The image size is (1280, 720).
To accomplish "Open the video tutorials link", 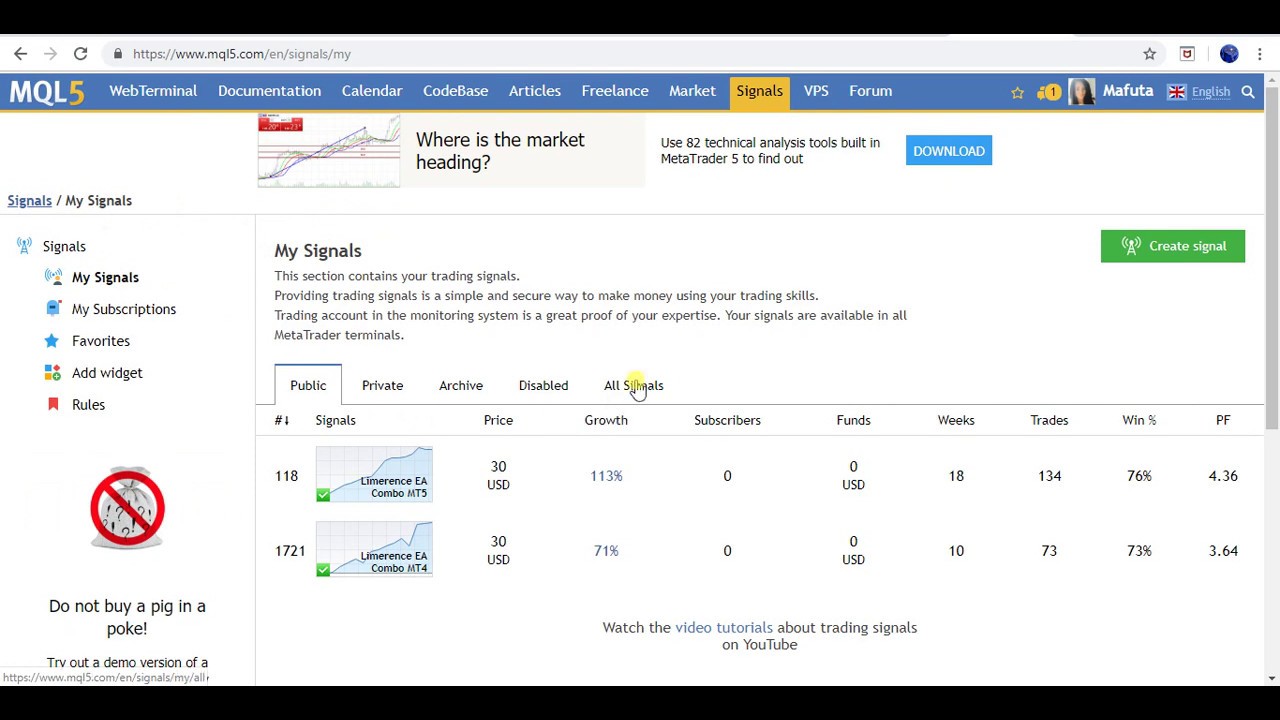I will tap(724, 627).
